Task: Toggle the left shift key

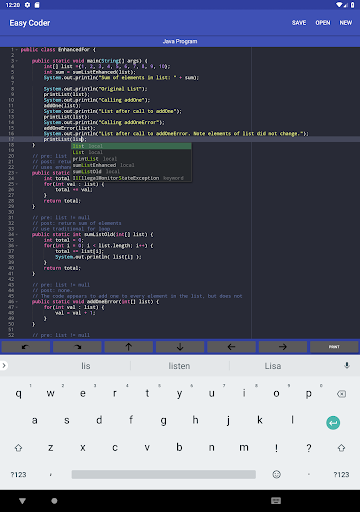Action: click(x=18, y=448)
